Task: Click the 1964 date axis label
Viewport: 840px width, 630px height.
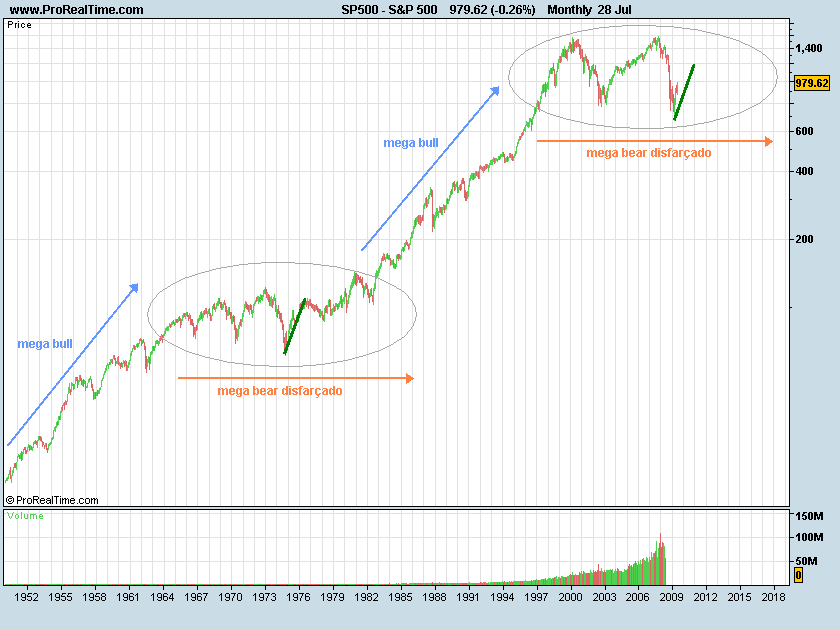Action: tap(162, 597)
